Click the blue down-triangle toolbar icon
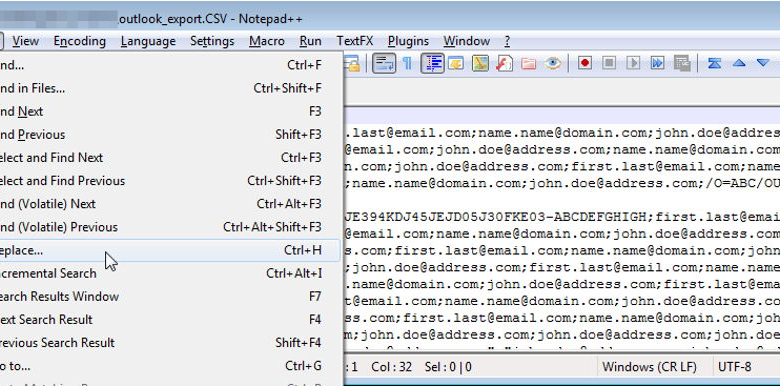The width and height of the screenshot is (780, 386). tap(763, 63)
